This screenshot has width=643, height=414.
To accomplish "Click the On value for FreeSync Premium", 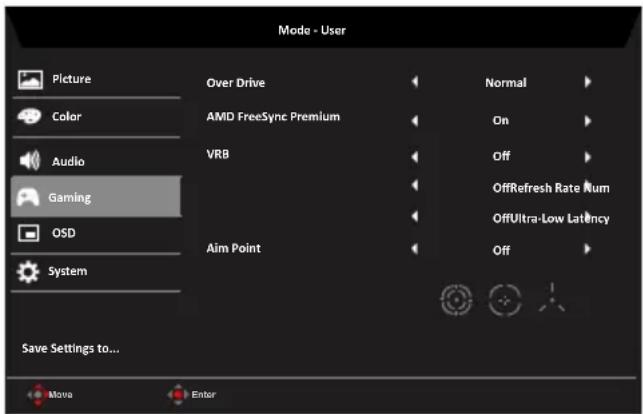I will pos(501,121).
